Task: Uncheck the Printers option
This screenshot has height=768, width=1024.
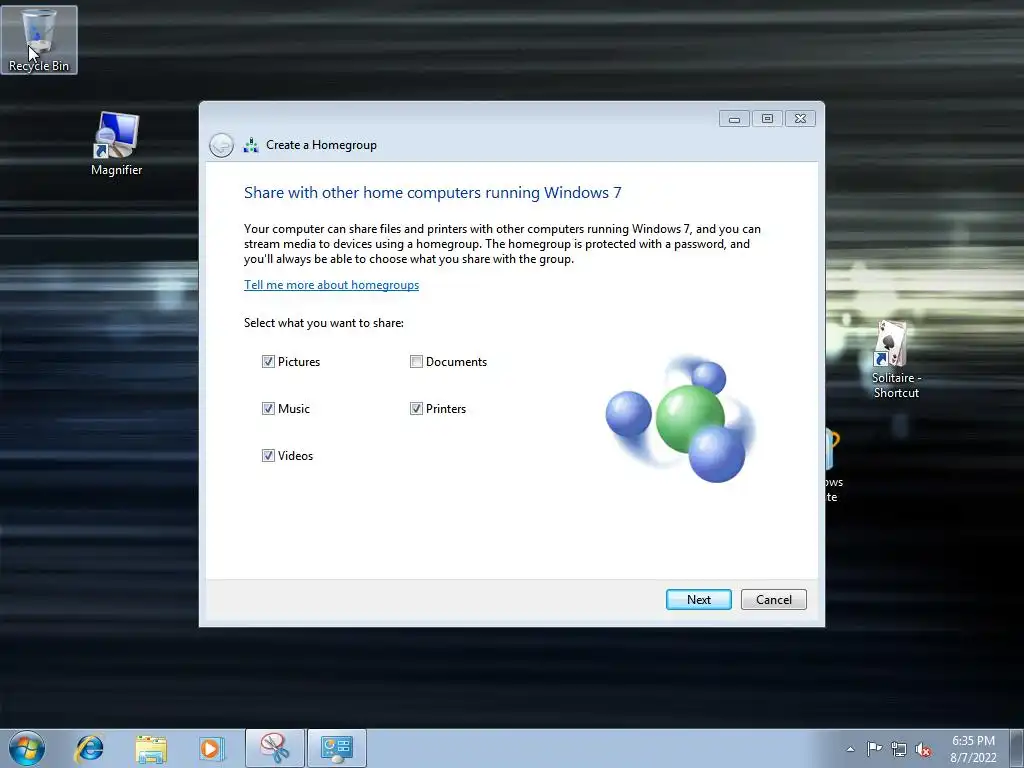Action: 416,409
